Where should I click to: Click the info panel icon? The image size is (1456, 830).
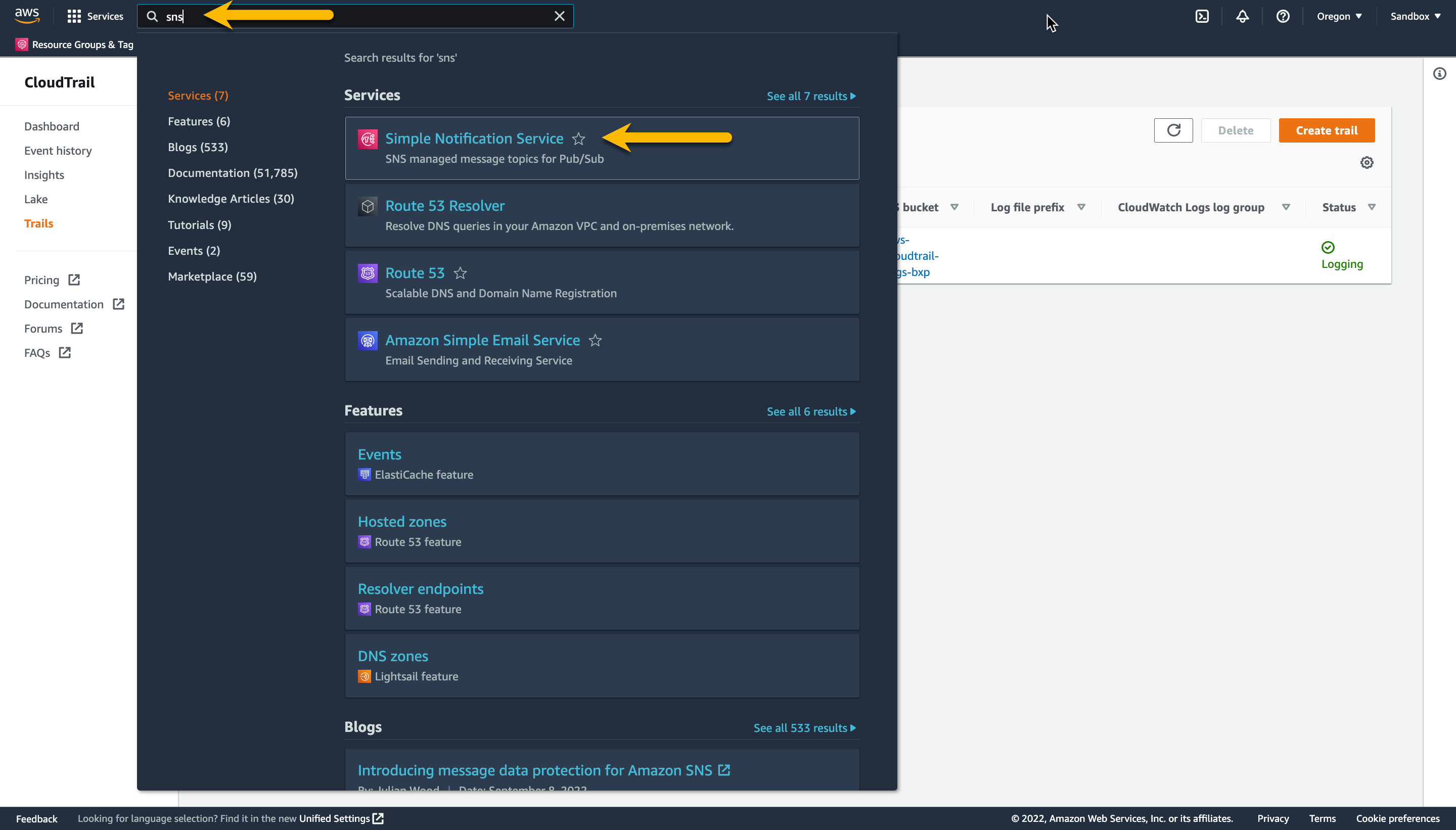(1439, 73)
